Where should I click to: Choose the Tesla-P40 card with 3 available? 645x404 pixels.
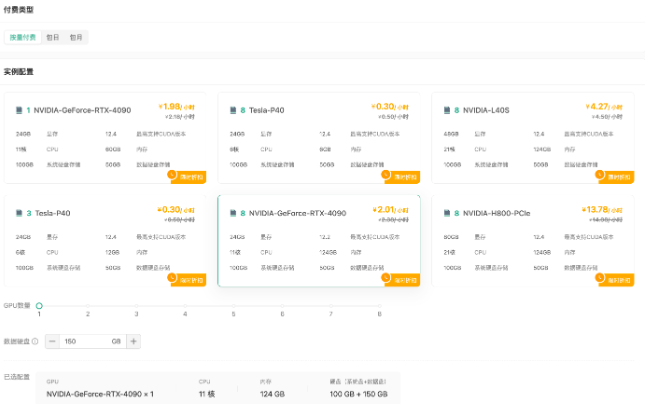[x=105, y=241]
